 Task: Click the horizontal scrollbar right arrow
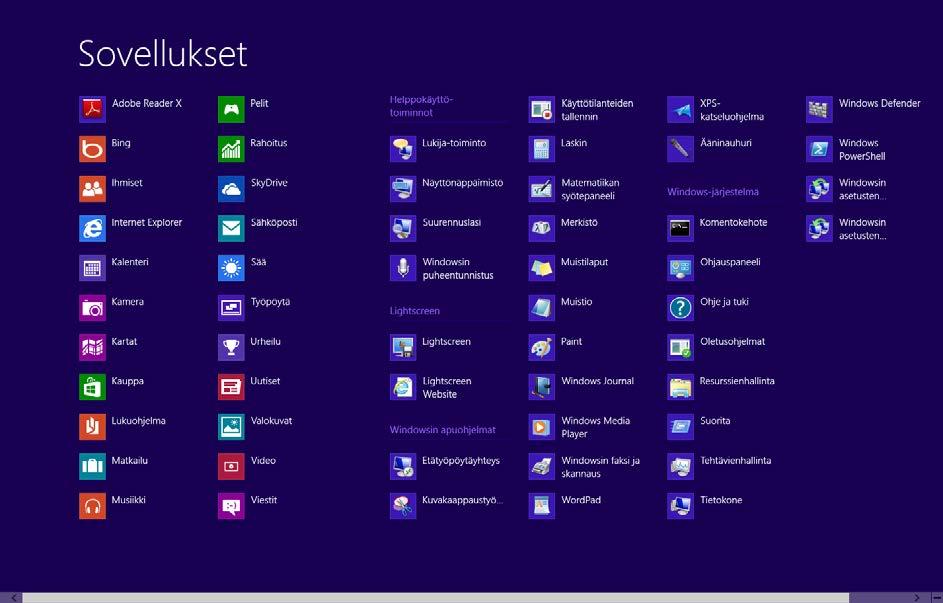coord(917,598)
